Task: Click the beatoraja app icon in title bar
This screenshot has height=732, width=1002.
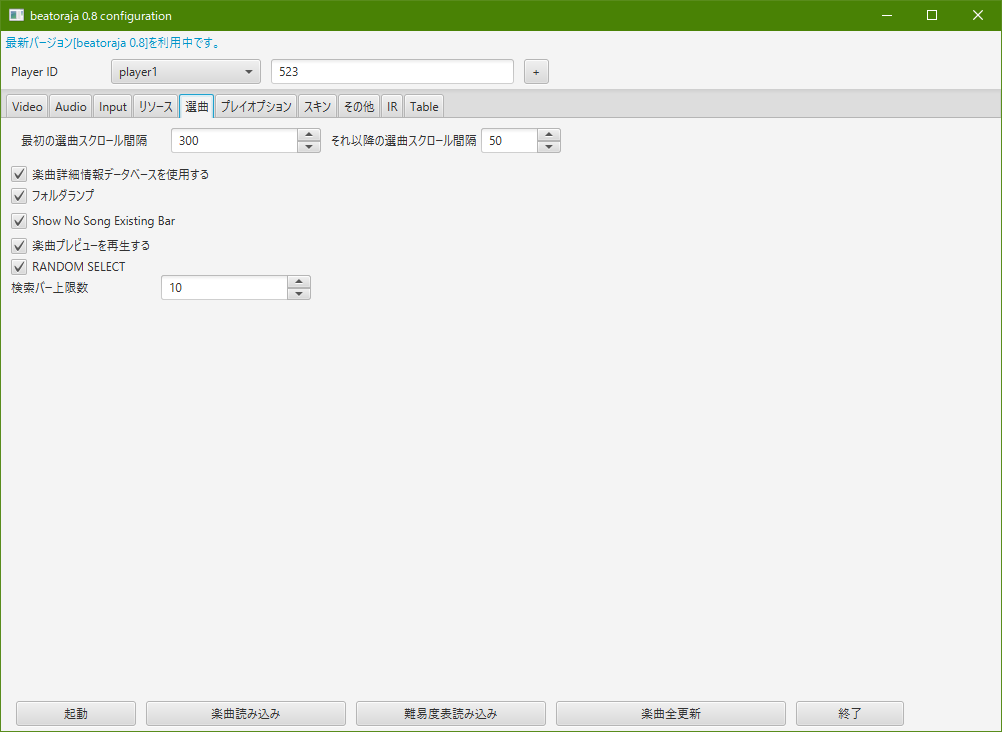Action: [x=17, y=15]
